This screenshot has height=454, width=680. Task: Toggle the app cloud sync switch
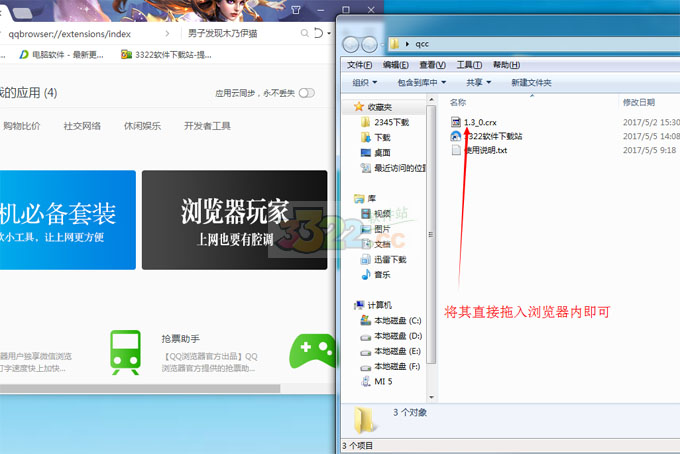(x=307, y=93)
